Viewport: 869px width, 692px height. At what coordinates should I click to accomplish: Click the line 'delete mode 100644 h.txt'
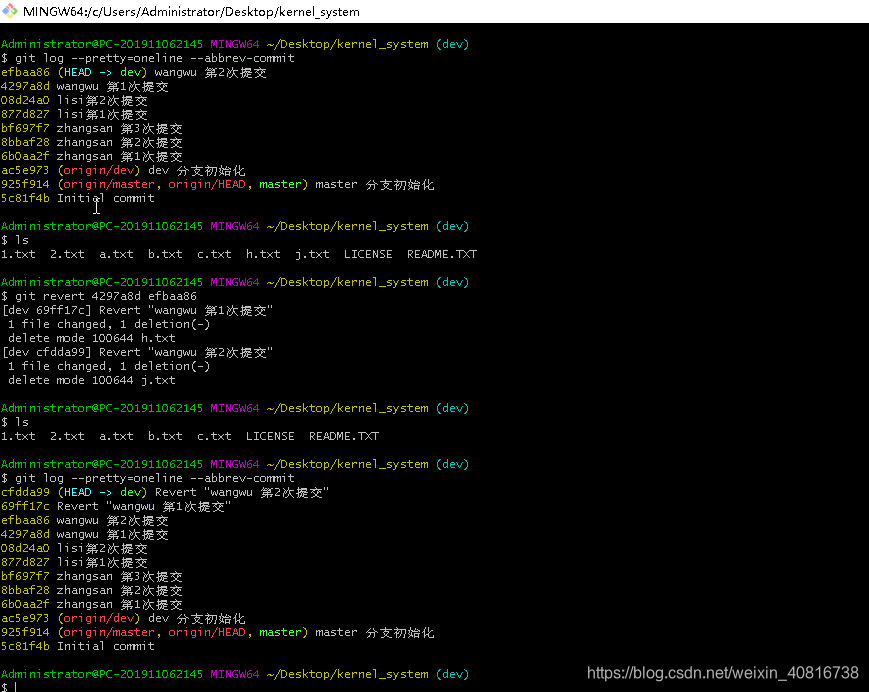click(x=91, y=338)
